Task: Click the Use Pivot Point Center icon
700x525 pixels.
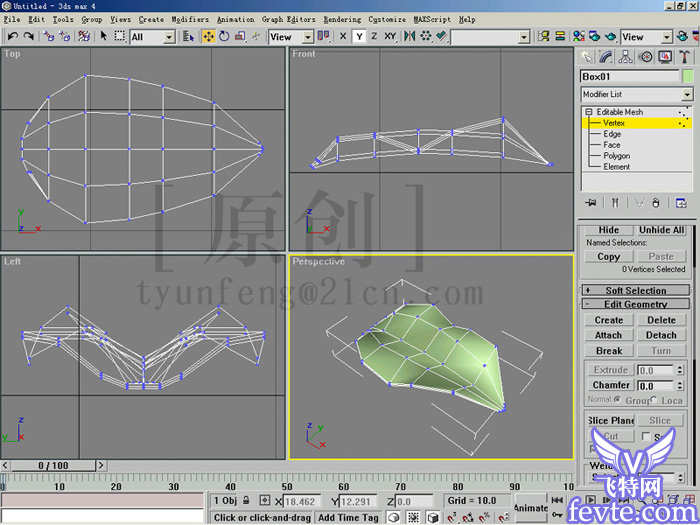Action: coord(323,36)
